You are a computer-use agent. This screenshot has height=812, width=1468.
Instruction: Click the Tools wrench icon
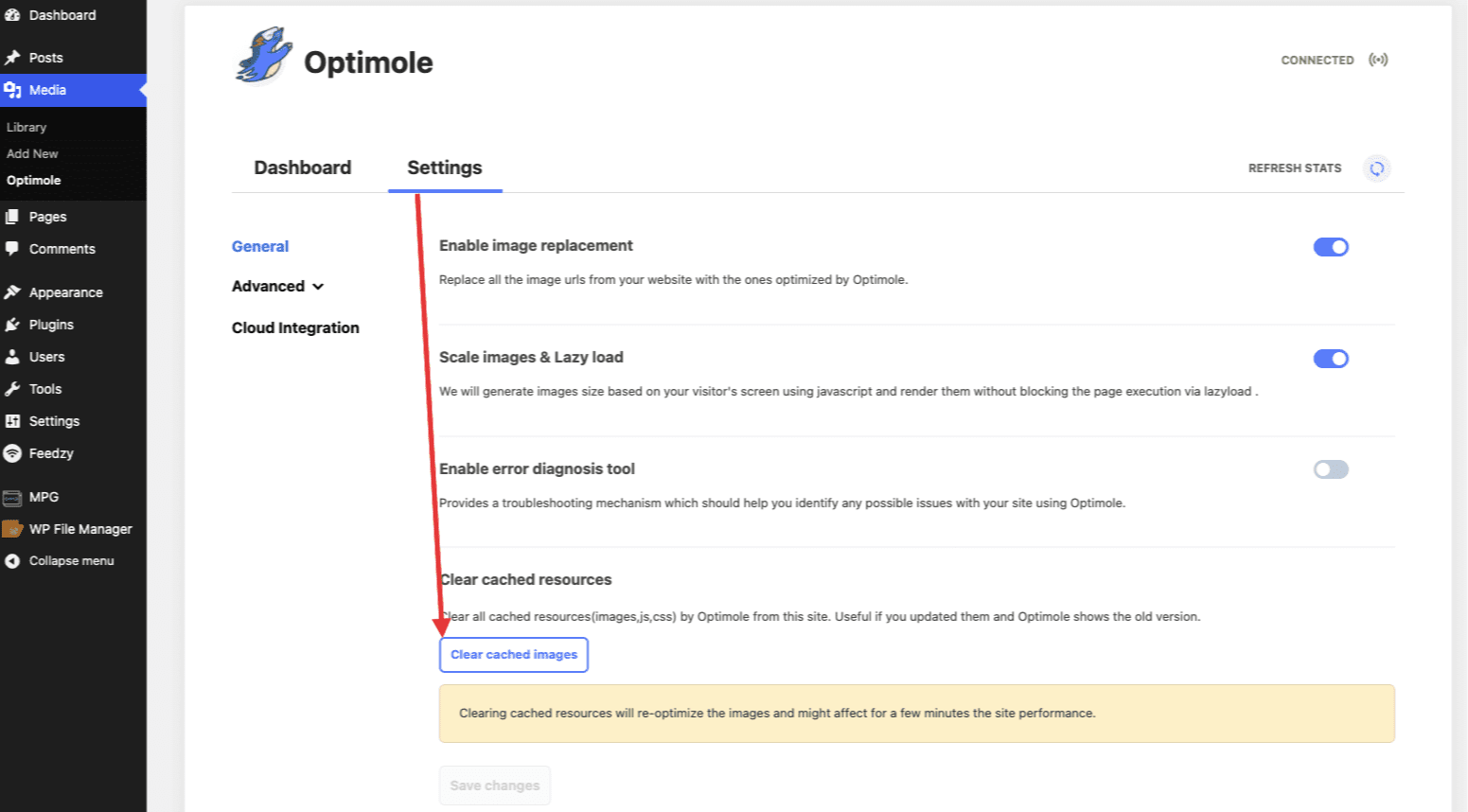point(12,389)
